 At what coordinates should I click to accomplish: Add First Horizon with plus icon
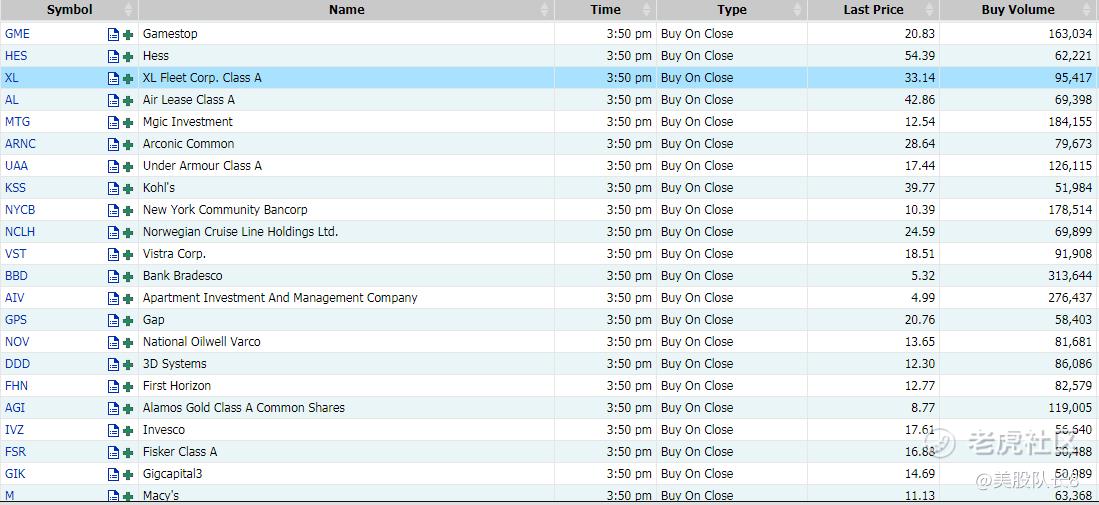pyautogui.click(x=128, y=387)
